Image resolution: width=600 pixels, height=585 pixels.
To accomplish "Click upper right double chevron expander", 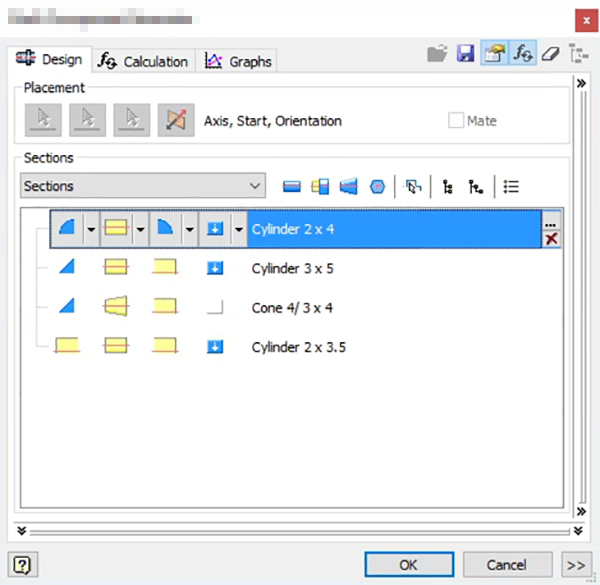I will coord(581,83).
